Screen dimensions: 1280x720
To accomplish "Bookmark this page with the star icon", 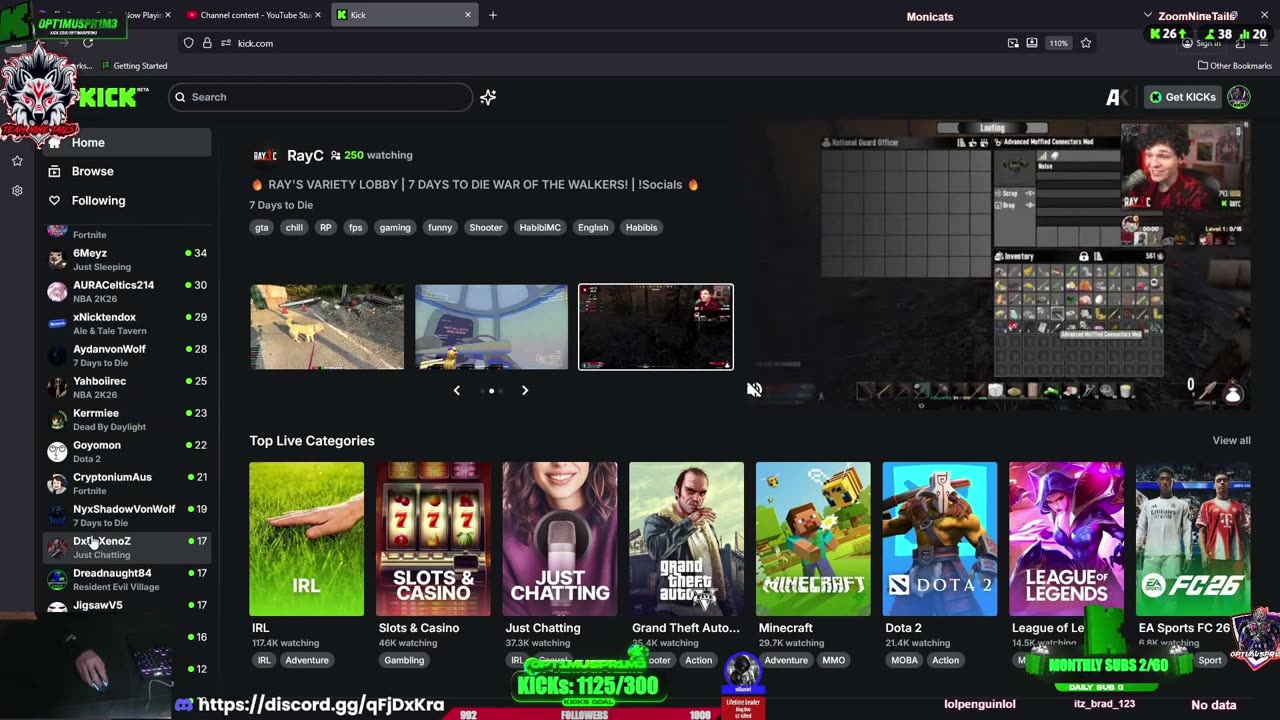I will click(1086, 43).
